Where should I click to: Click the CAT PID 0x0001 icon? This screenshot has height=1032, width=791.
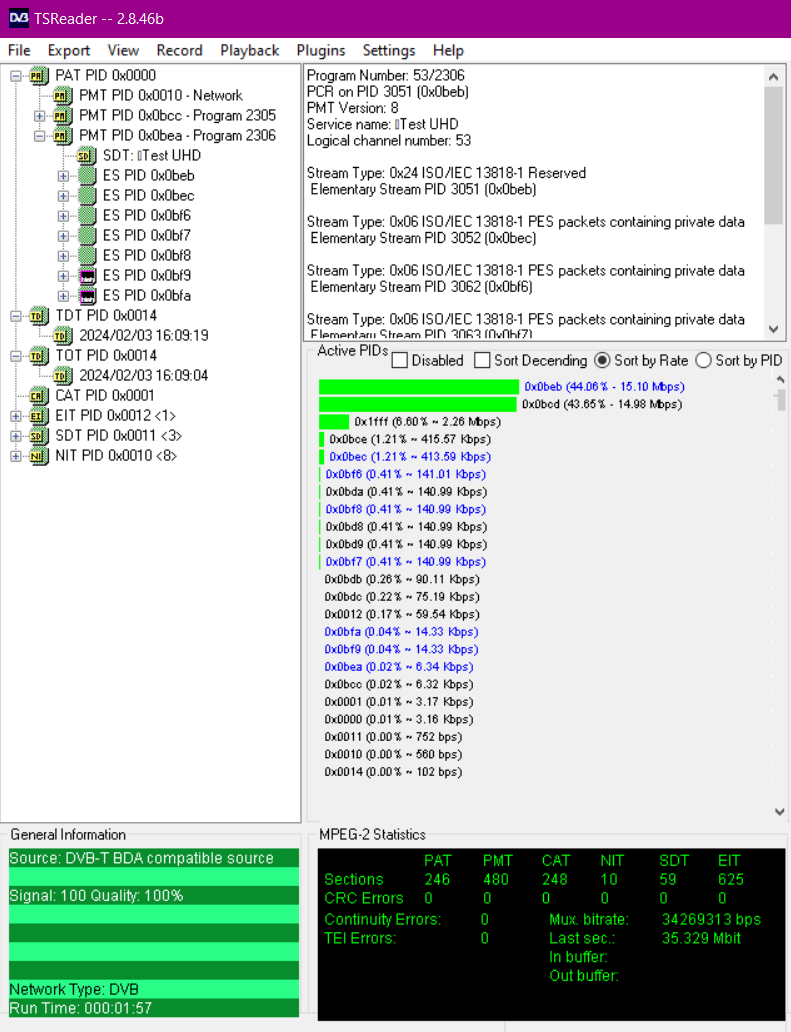[x=39, y=396]
